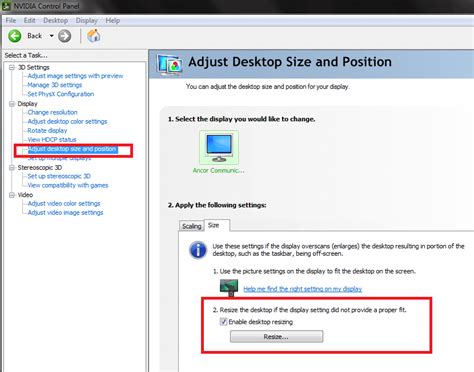The height and width of the screenshot is (372, 474).
Task: Click the Adjust Desktop Size header icon
Action: pos(170,64)
